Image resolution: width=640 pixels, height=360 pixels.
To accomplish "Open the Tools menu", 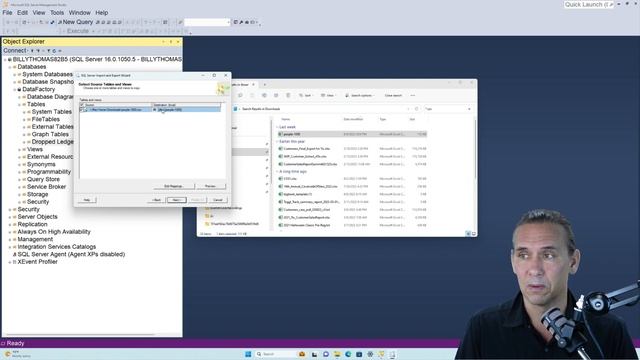I will (57, 13).
